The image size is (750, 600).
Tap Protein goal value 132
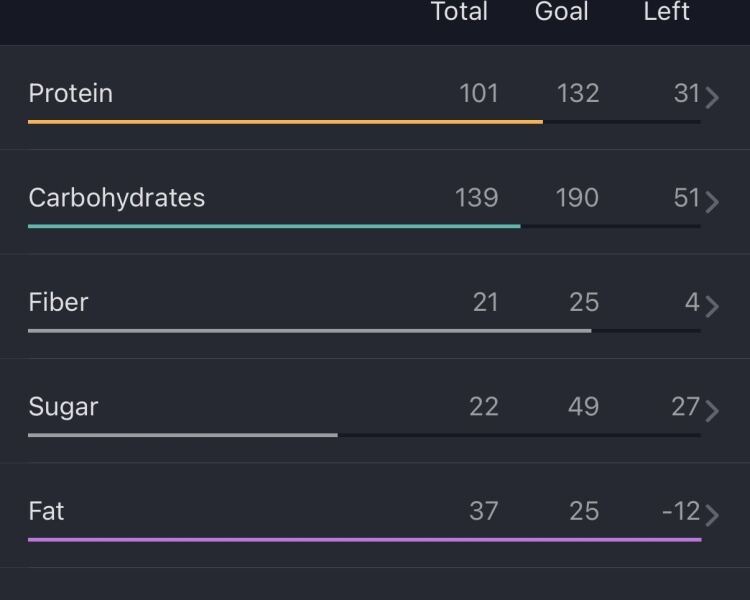tap(578, 93)
